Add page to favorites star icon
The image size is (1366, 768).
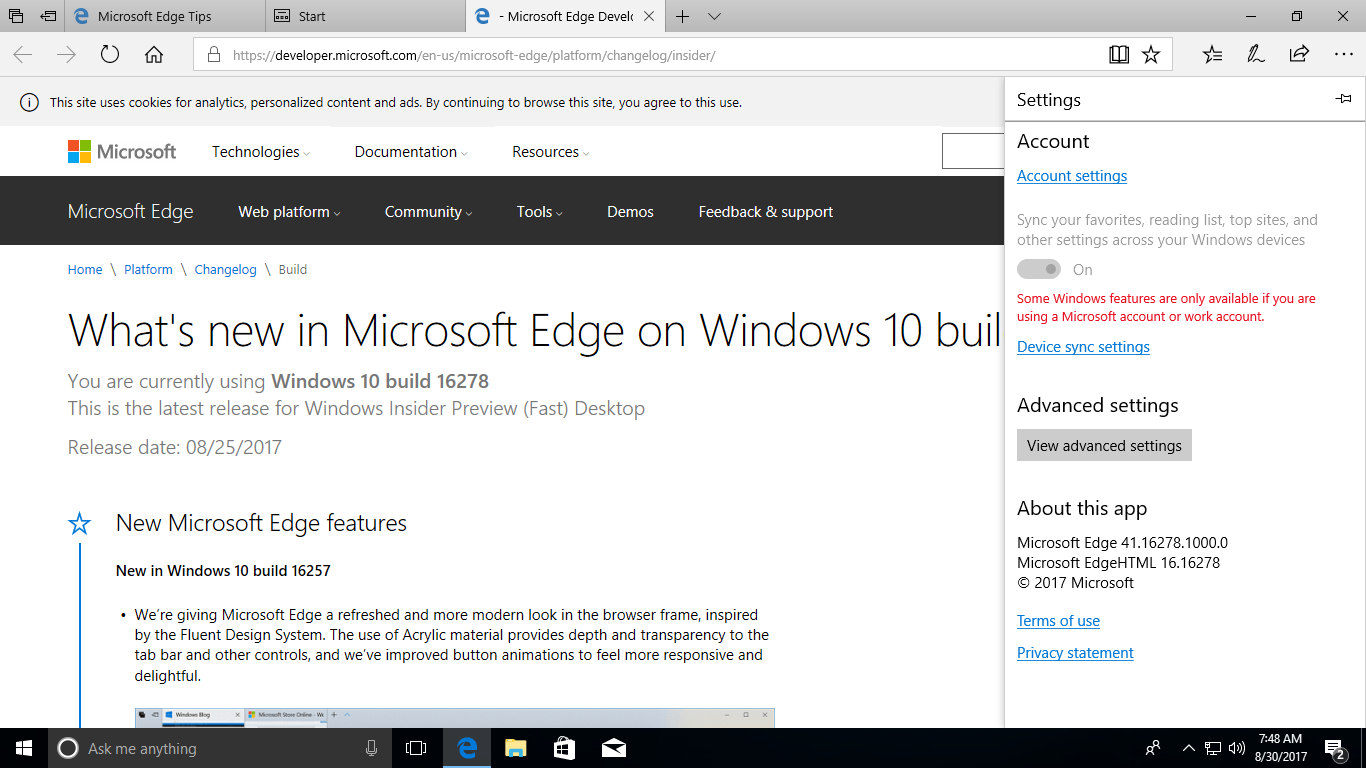click(1151, 55)
